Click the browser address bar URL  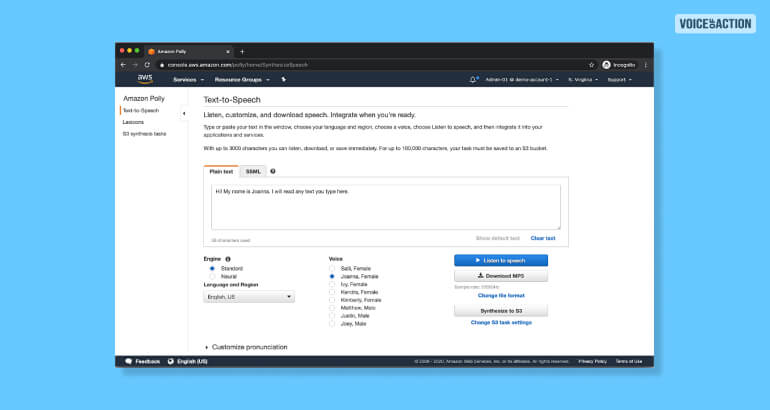[x=238, y=65]
